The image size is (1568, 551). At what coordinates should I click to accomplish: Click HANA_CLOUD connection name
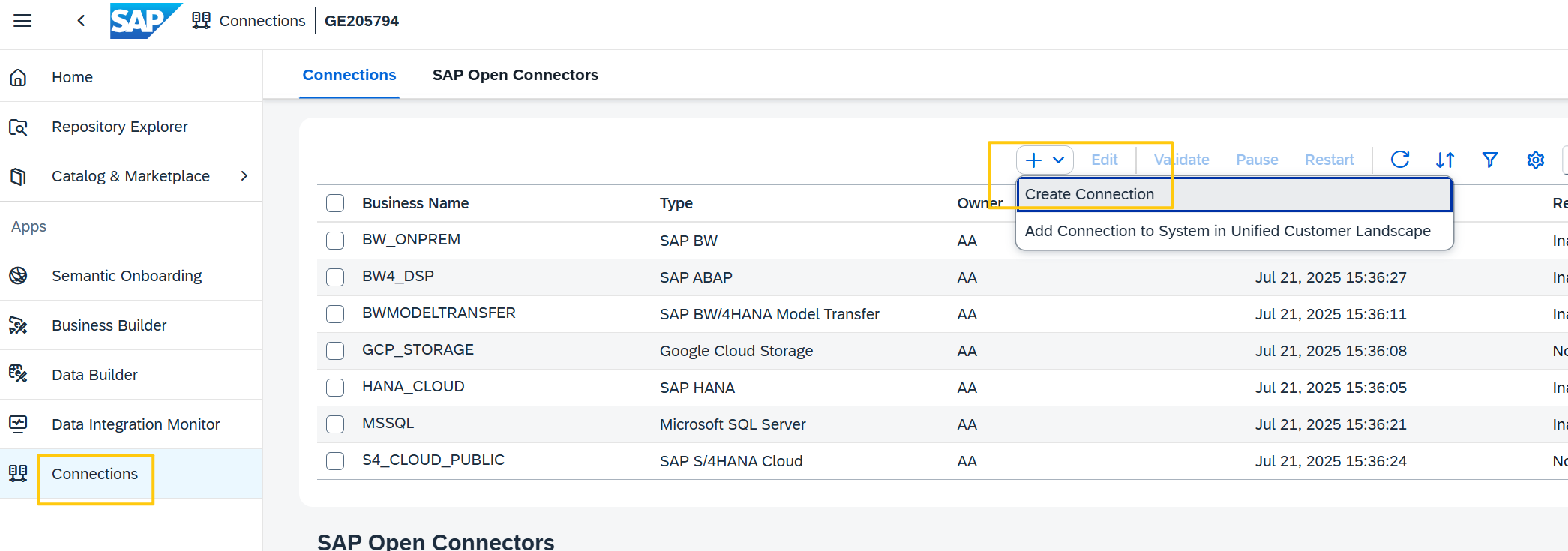tap(413, 386)
